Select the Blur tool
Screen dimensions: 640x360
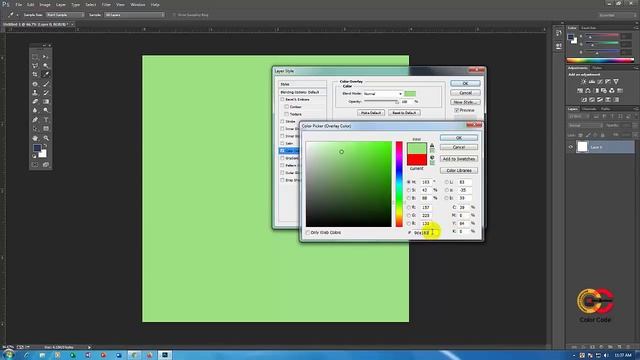[35, 110]
